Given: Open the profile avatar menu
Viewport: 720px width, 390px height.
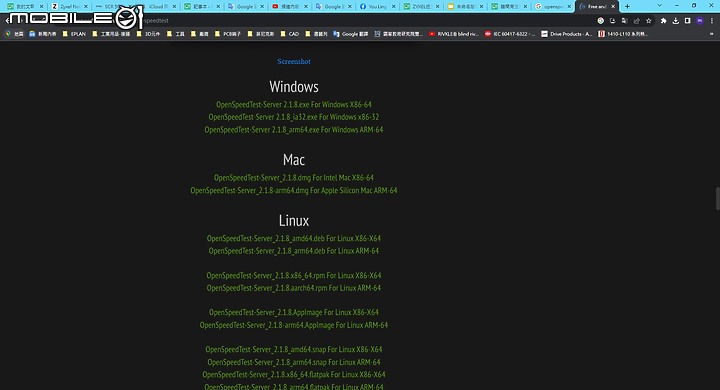Looking at the screenshot, I should (x=699, y=21).
